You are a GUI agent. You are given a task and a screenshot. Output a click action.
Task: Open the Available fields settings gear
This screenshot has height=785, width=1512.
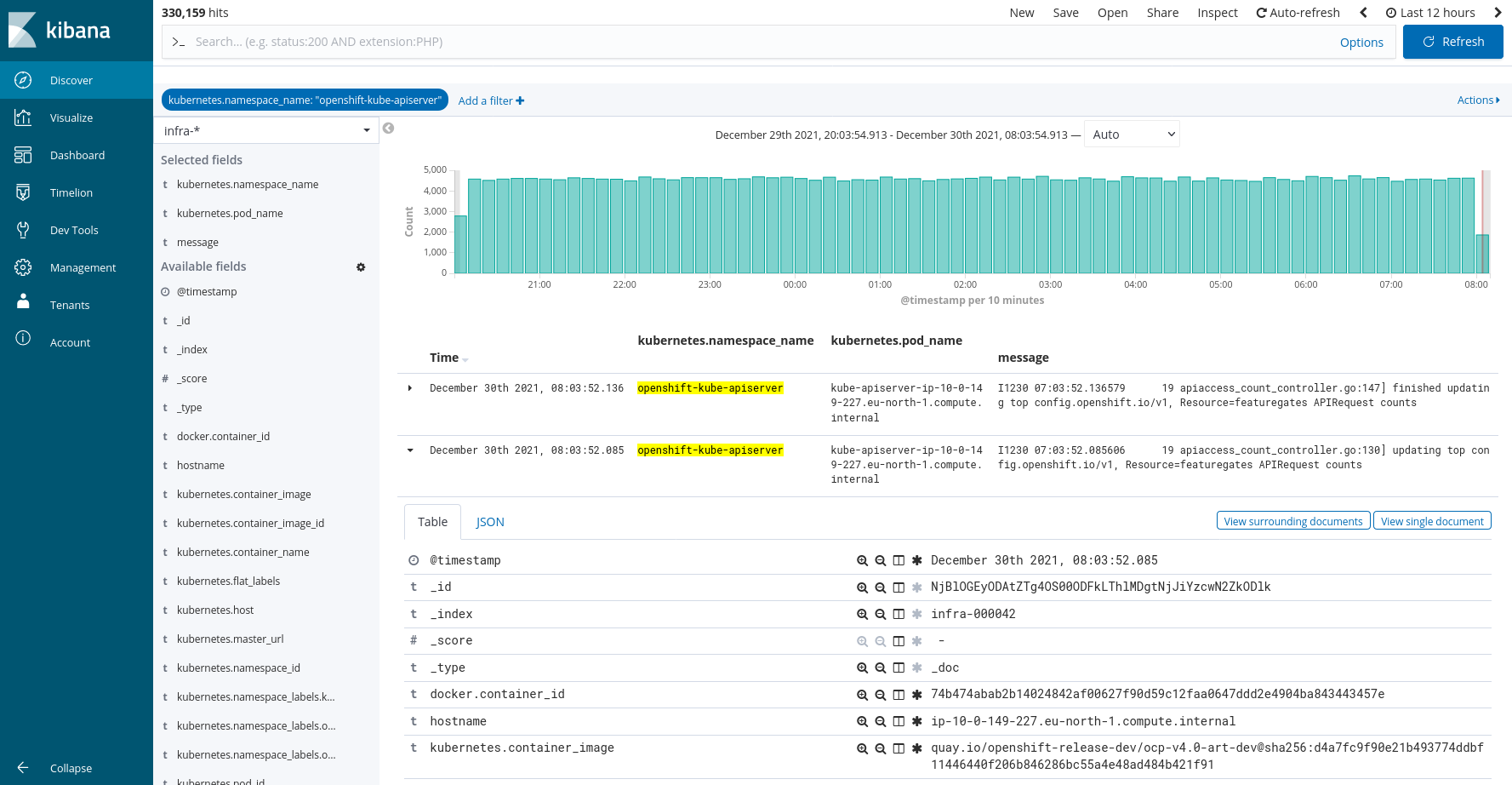361,267
